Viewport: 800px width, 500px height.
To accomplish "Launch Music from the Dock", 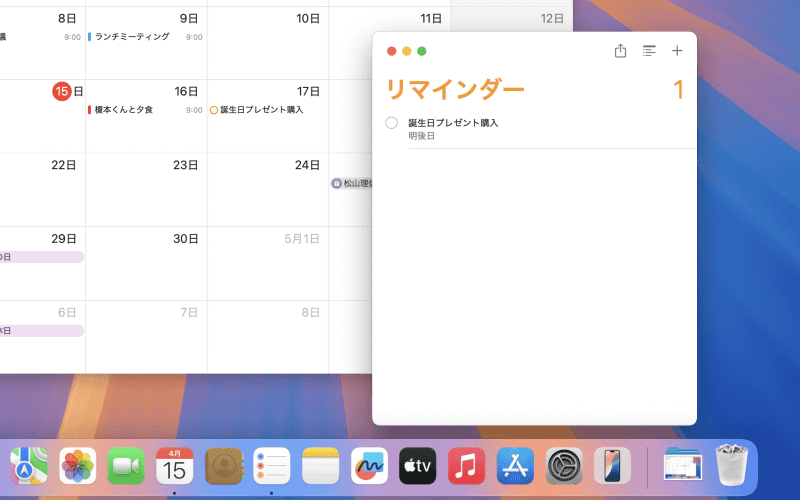I will pyautogui.click(x=466, y=466).
